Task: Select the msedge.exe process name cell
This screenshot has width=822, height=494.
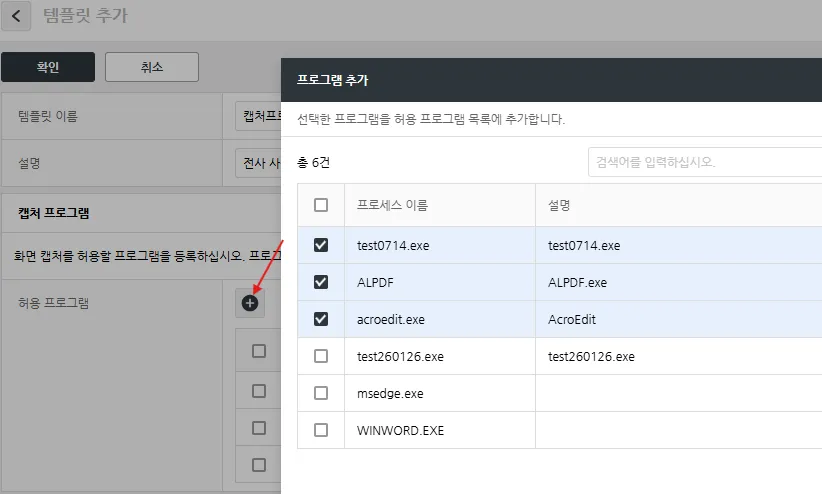Action: click(x=440, y=393)
